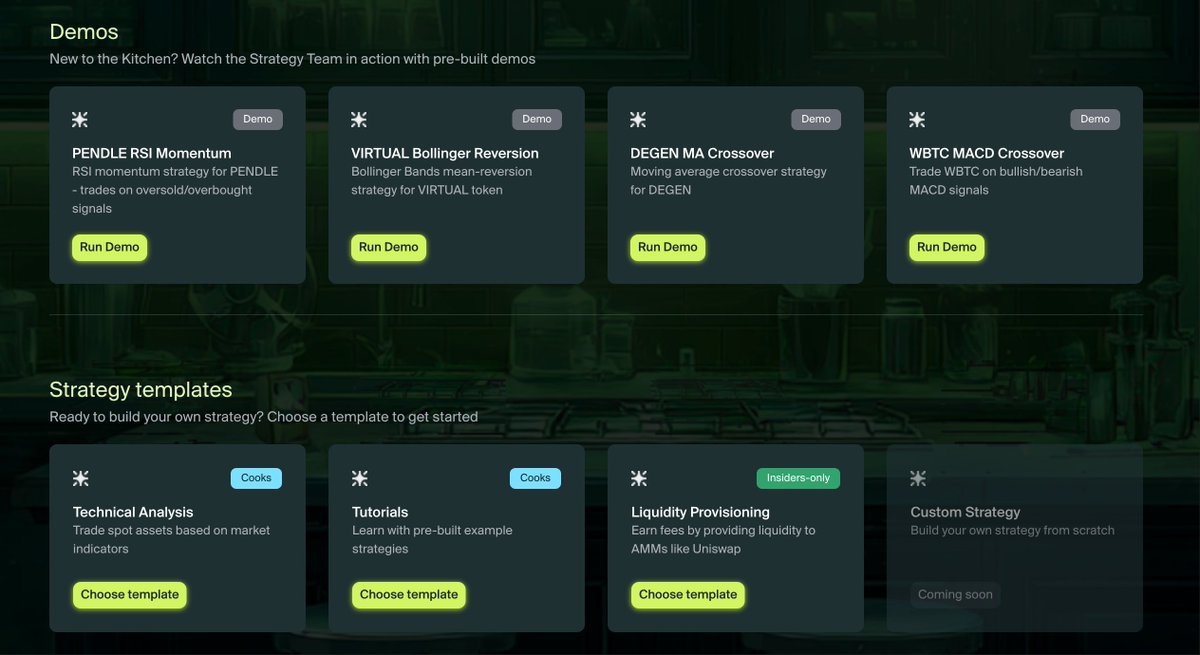Image resolution: width=1200 pixels, height=655 pixels.
Task: Click the star icon on VIRTUAL Bollinger Reversion card
Action: (x=359, y=120)
